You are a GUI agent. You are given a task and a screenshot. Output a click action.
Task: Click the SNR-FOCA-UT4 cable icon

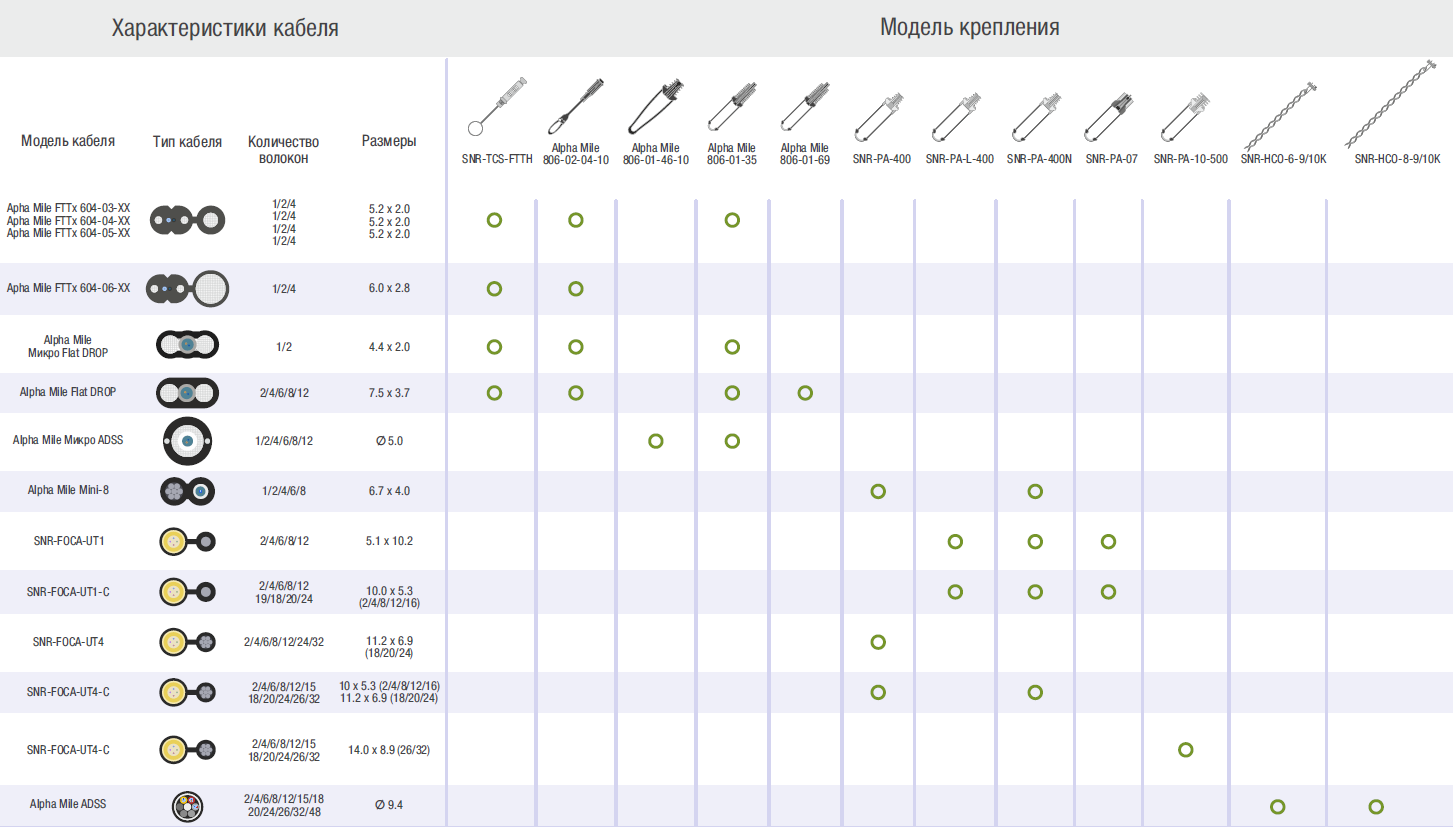click(x=188, y=641)
